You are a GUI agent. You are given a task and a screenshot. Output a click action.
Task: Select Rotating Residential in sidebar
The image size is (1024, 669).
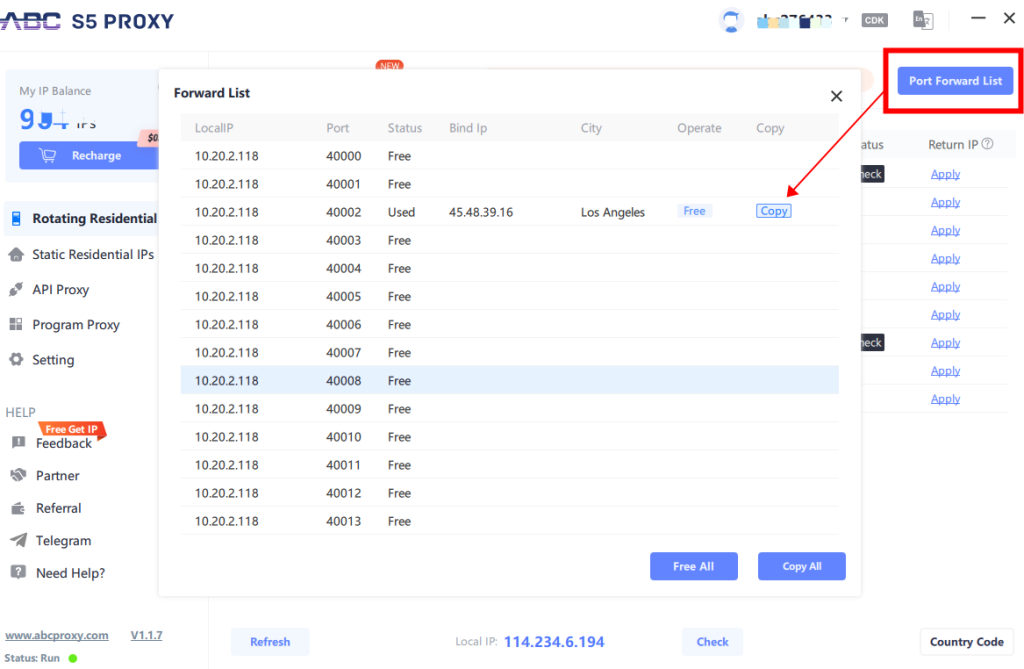tap(82, 218)
